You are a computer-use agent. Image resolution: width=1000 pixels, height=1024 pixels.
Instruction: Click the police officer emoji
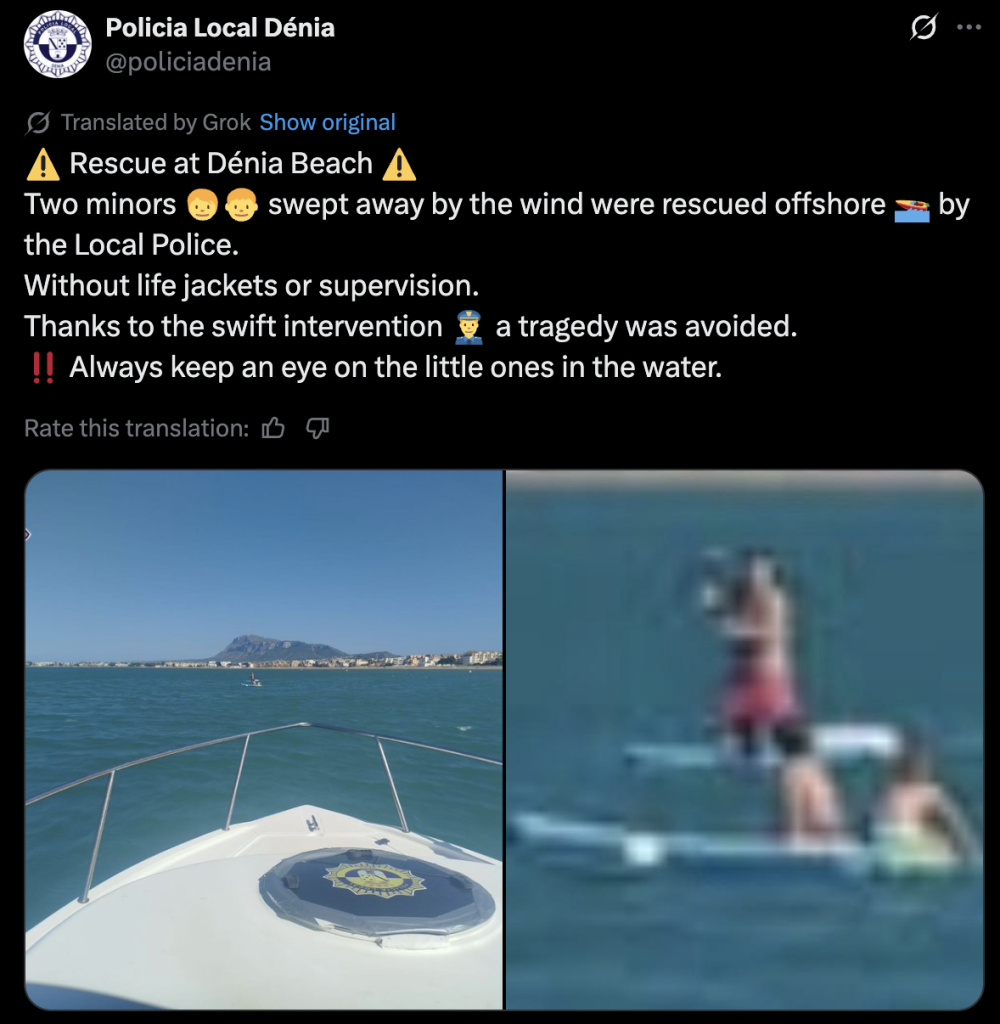469,327
